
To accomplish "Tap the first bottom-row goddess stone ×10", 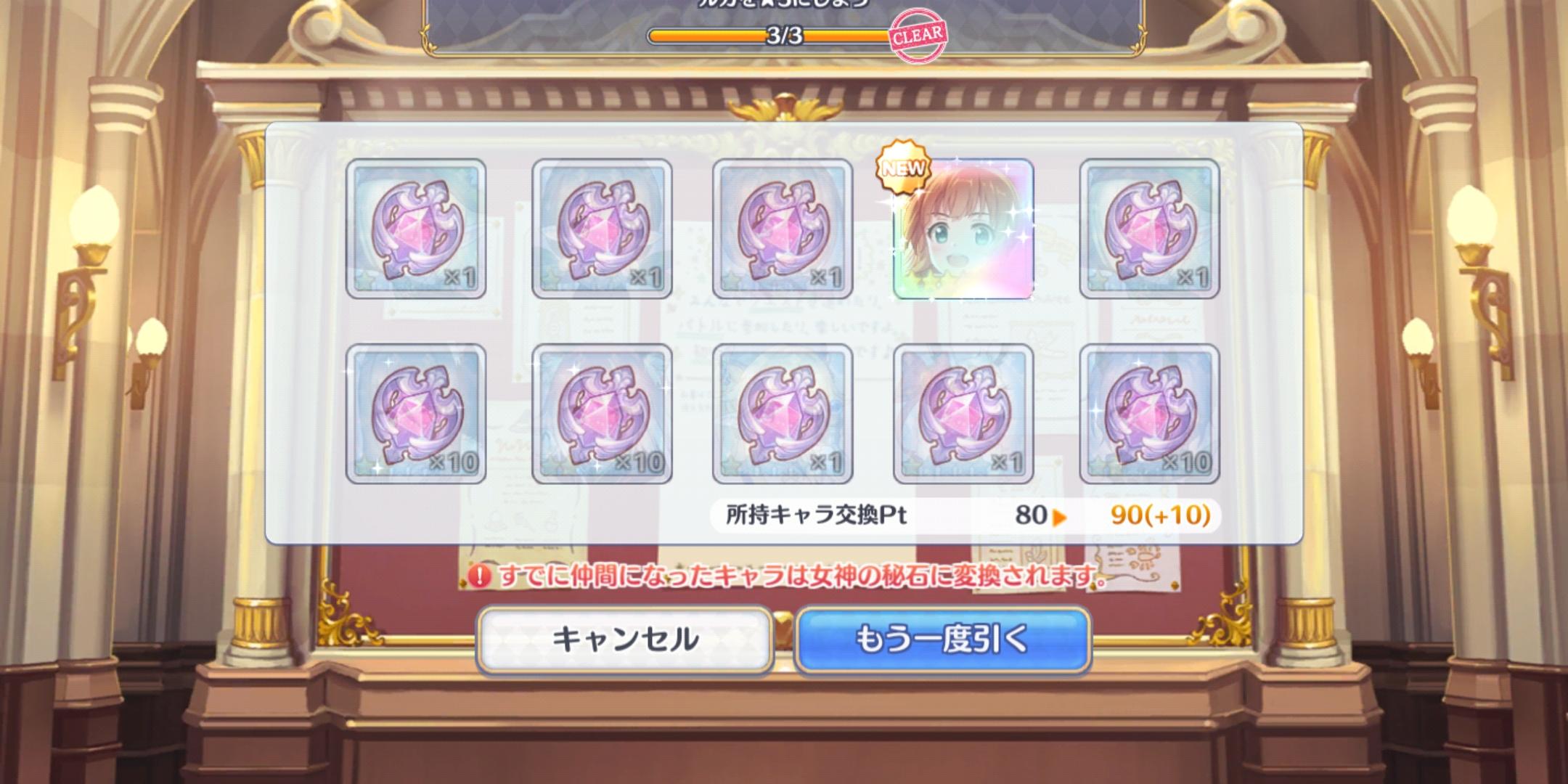I will coord(416,414).
